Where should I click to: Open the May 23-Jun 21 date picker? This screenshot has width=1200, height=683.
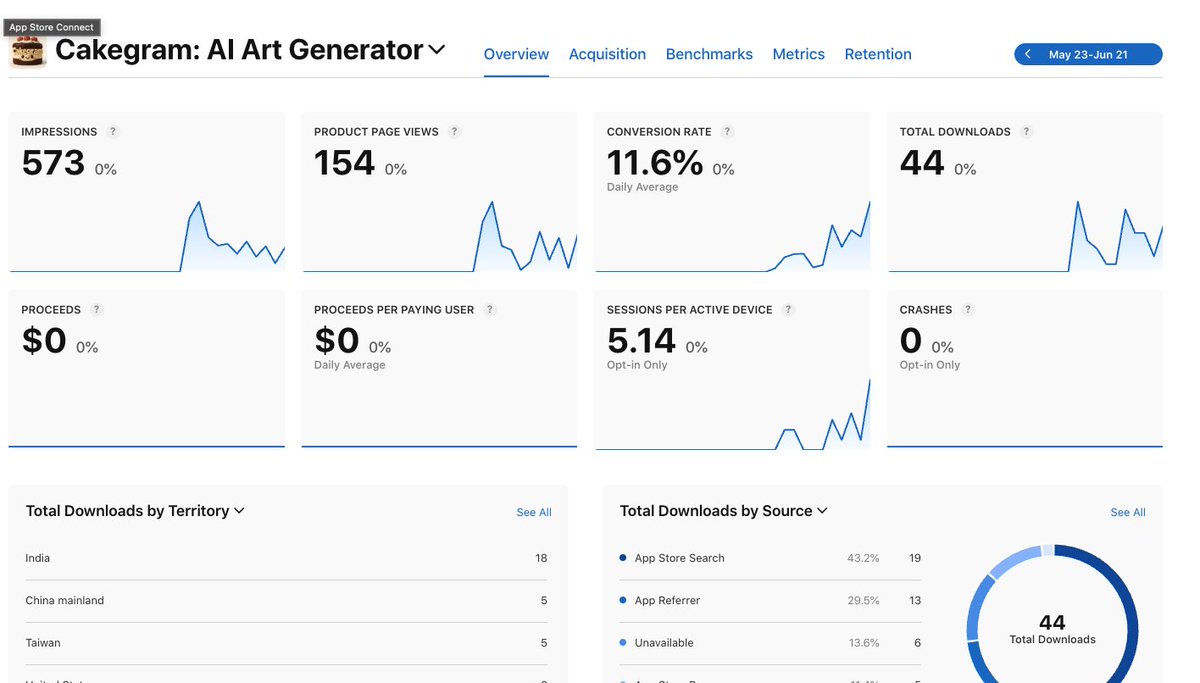coord(1088,54)
